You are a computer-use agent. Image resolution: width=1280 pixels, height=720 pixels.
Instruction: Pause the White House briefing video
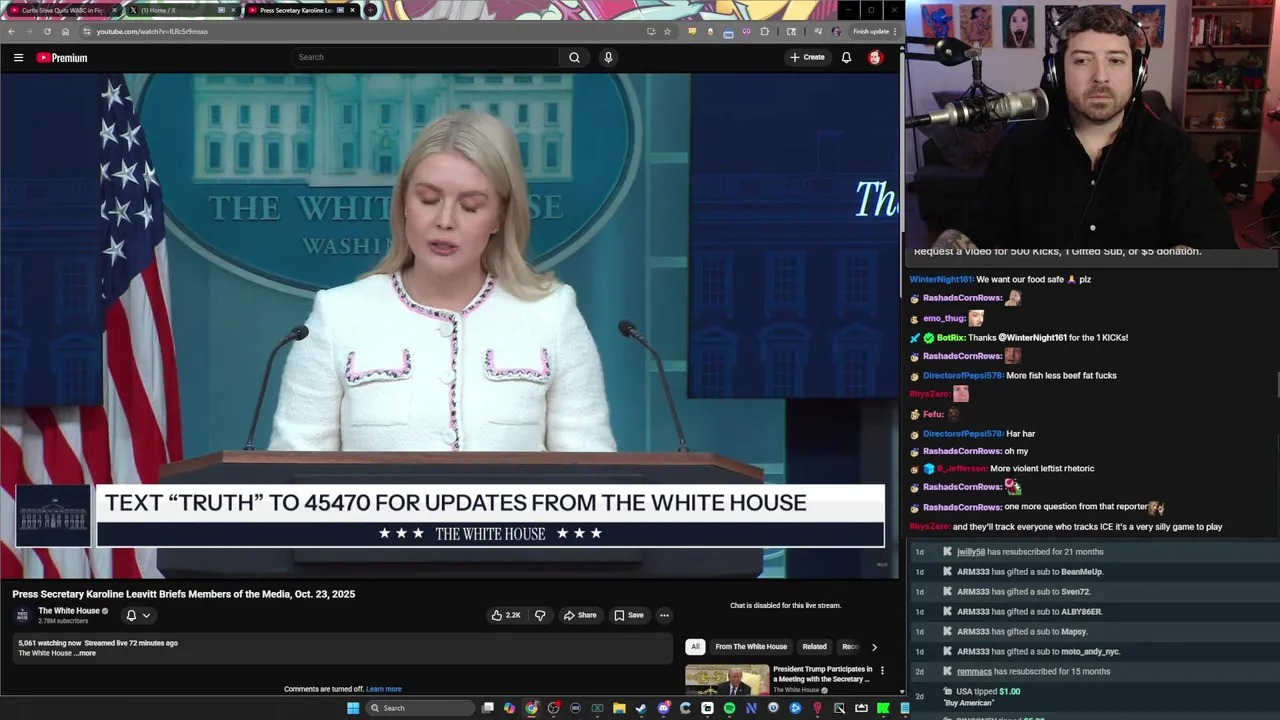(x=450, y=325)
